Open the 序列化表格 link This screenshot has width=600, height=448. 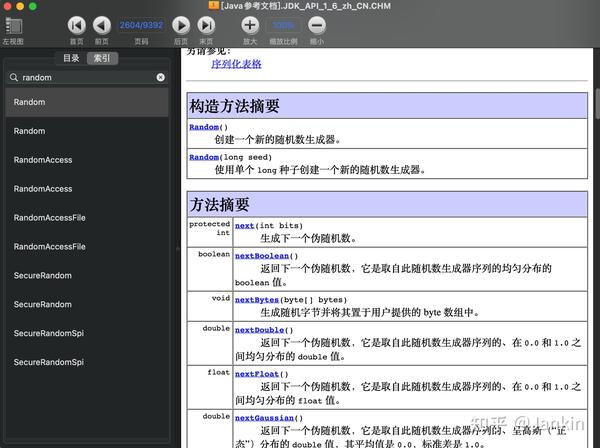click(236, 64)
